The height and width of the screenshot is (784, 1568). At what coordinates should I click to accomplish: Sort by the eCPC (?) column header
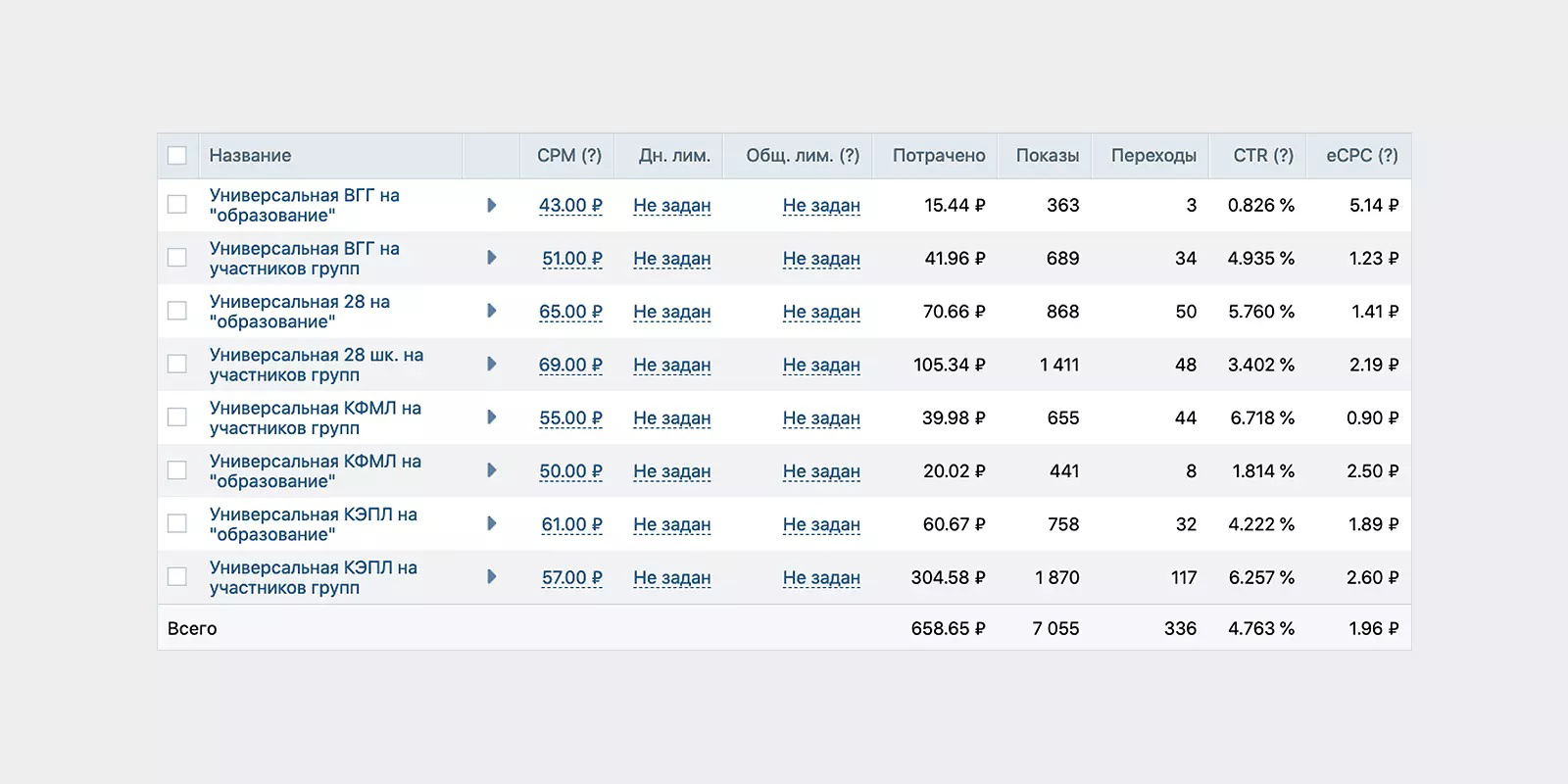click(1362, 155)
